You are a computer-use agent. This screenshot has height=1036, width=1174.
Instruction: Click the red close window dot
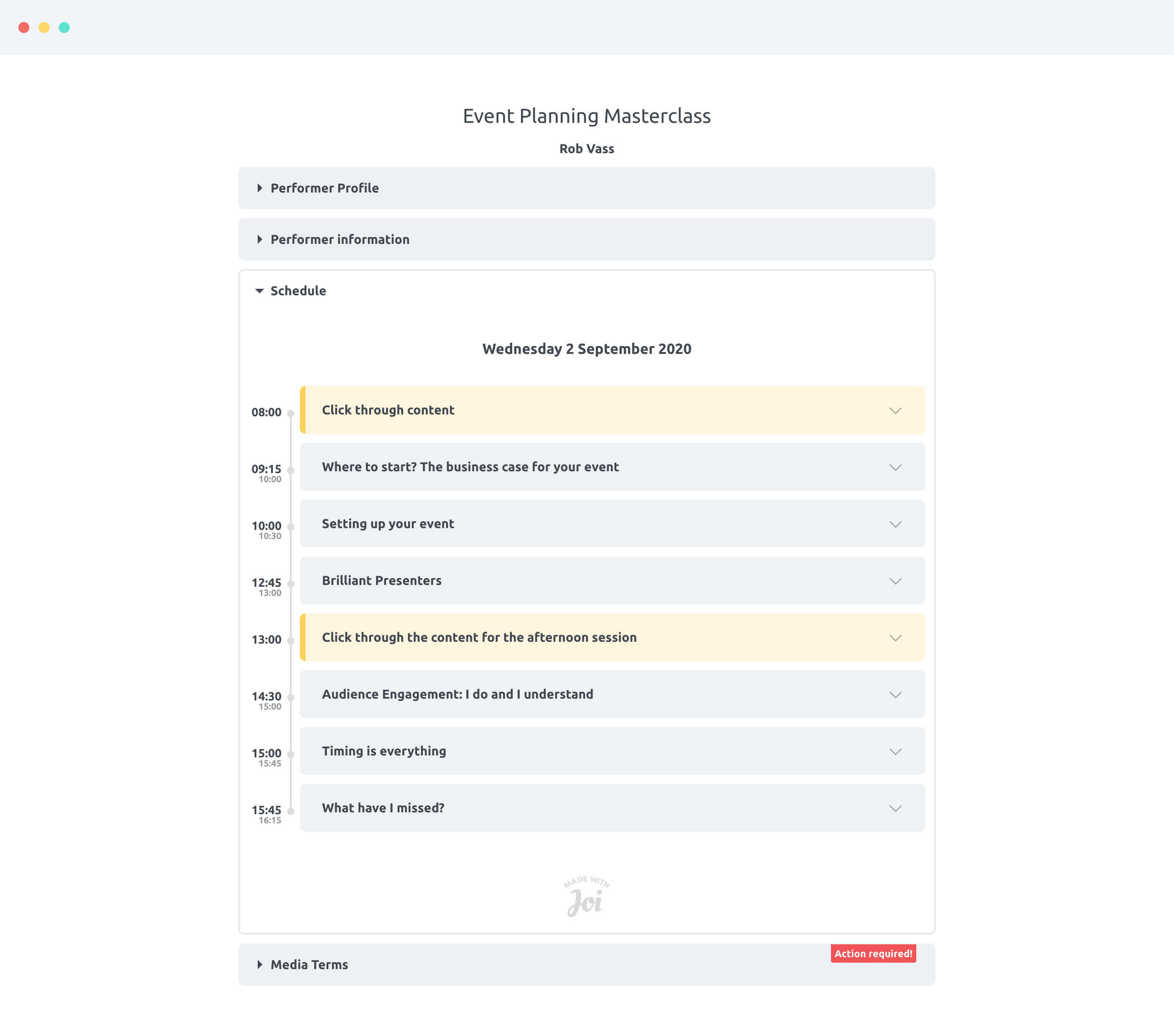(x=24, y=28)
